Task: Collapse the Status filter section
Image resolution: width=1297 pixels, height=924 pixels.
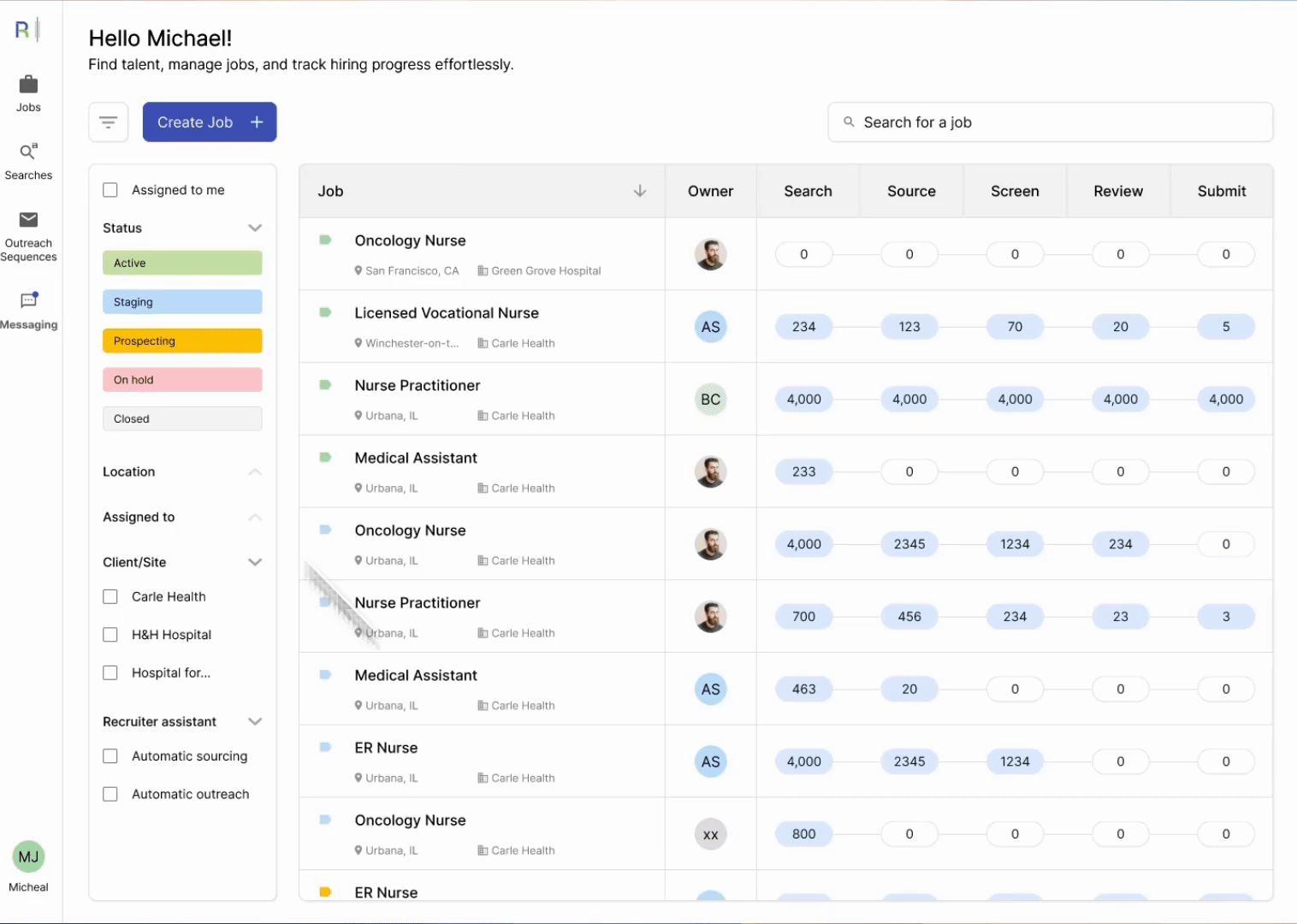Action: coord(255,228)
